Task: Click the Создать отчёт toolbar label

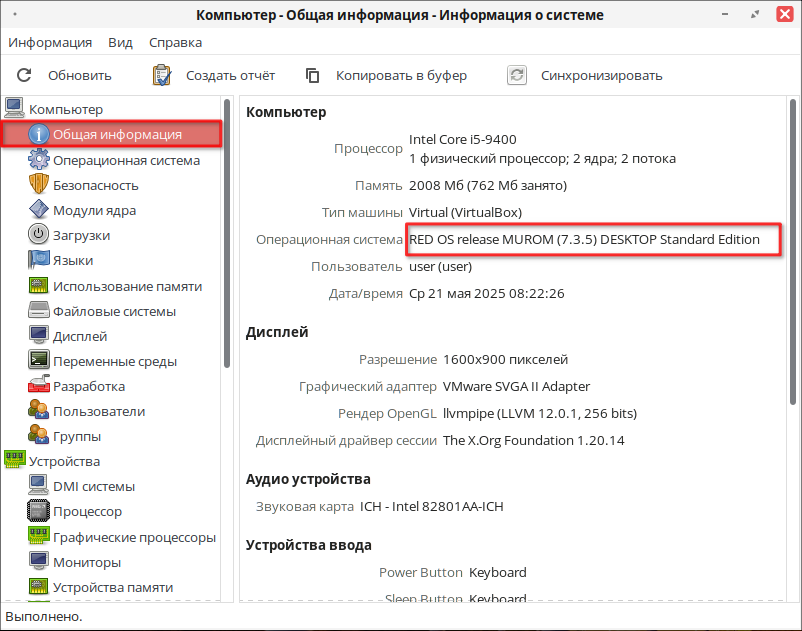Action: pos(230,76)
